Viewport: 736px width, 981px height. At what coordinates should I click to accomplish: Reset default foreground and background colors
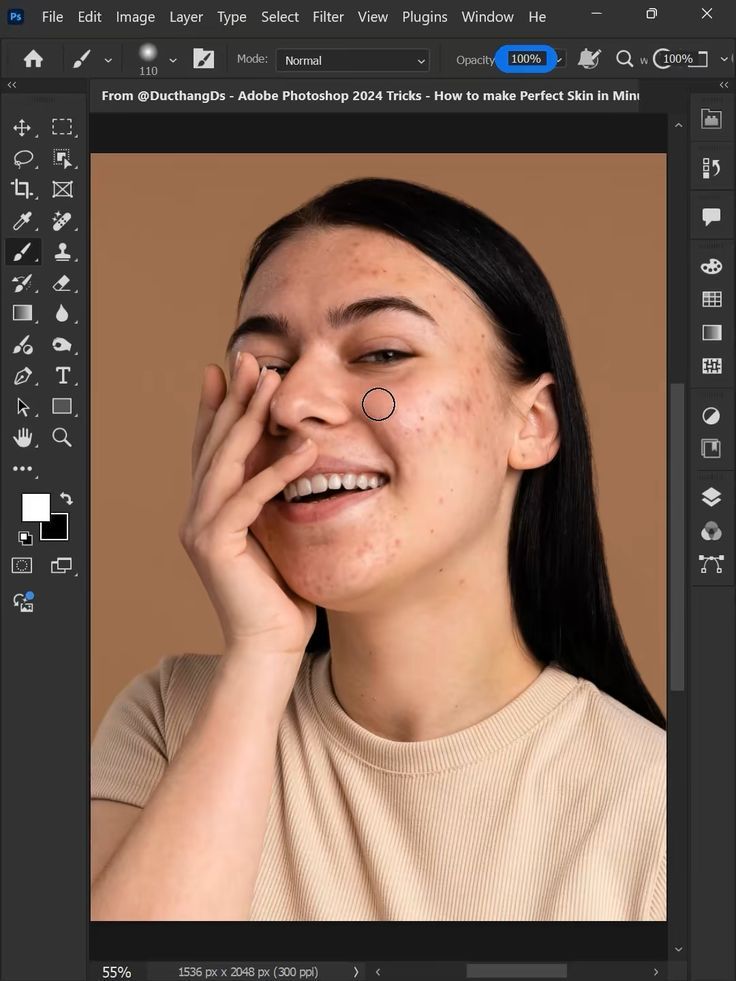(25, 537)
